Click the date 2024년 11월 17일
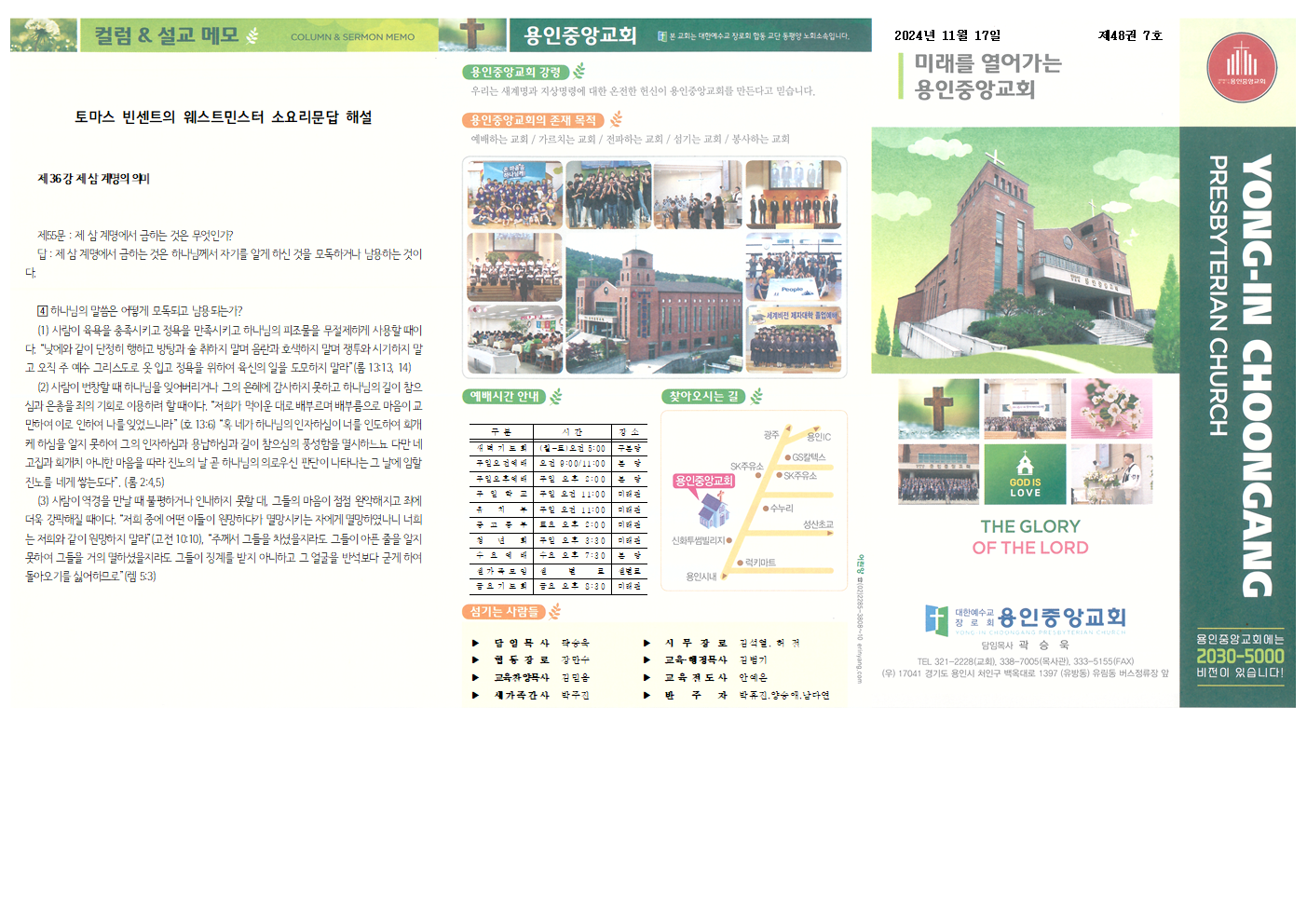The width and height of the screenshot is (1307, 924). click(946, 35)
